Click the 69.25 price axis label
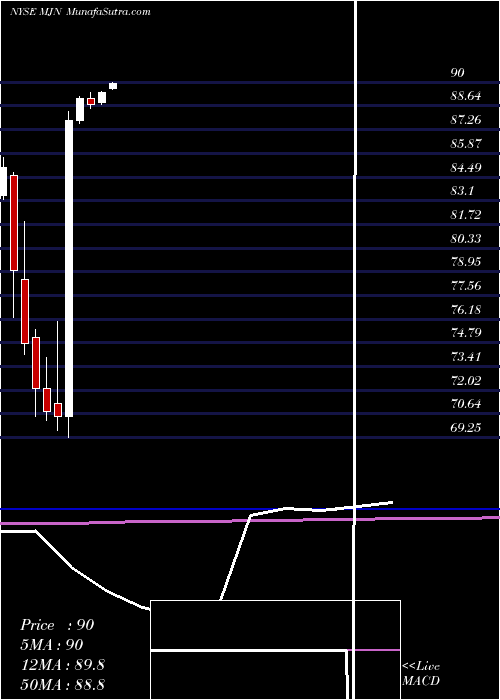 466,428
